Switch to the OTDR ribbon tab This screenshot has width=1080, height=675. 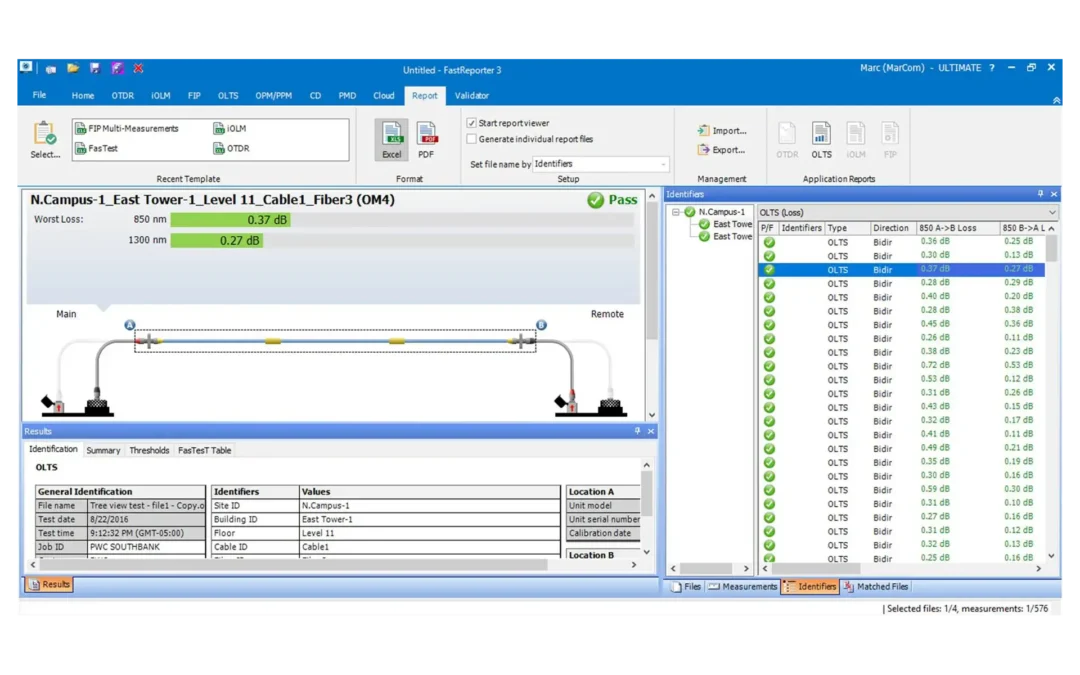(x=123, y=96)
